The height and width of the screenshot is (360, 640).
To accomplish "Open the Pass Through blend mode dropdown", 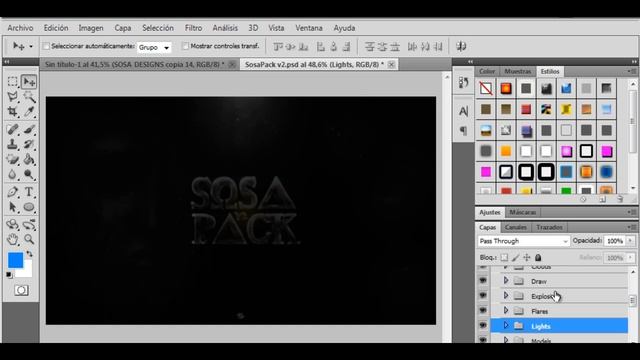I will (x=523, y=241).
